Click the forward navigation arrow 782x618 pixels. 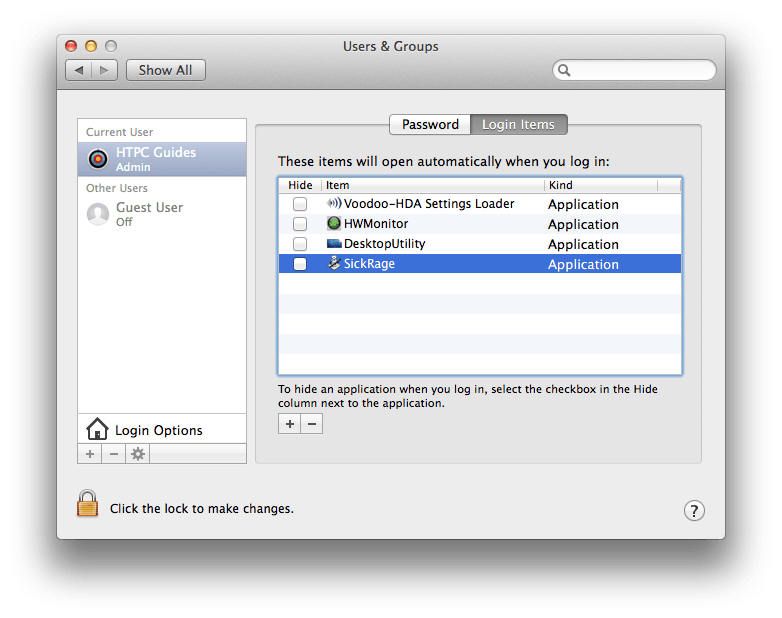[106, 70]
